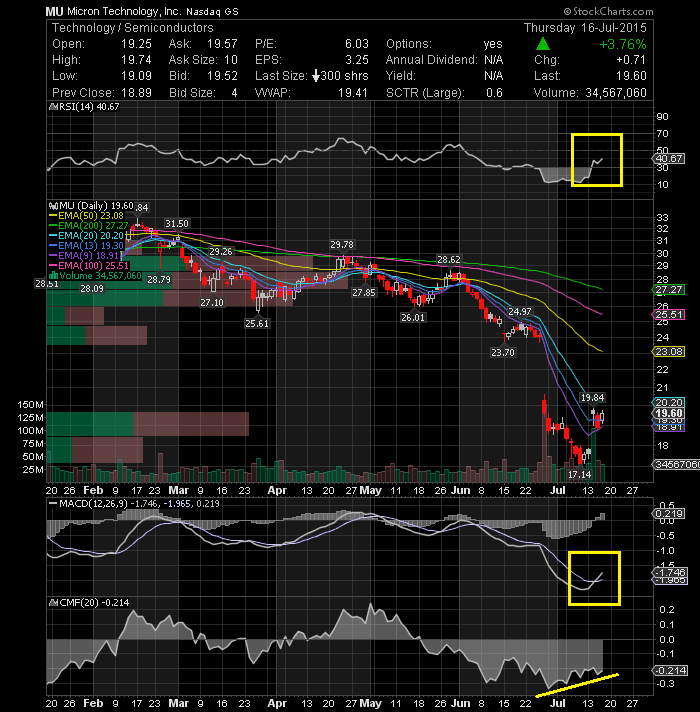Click the EMA(20) 20.20 legend entry

(86, 236)
